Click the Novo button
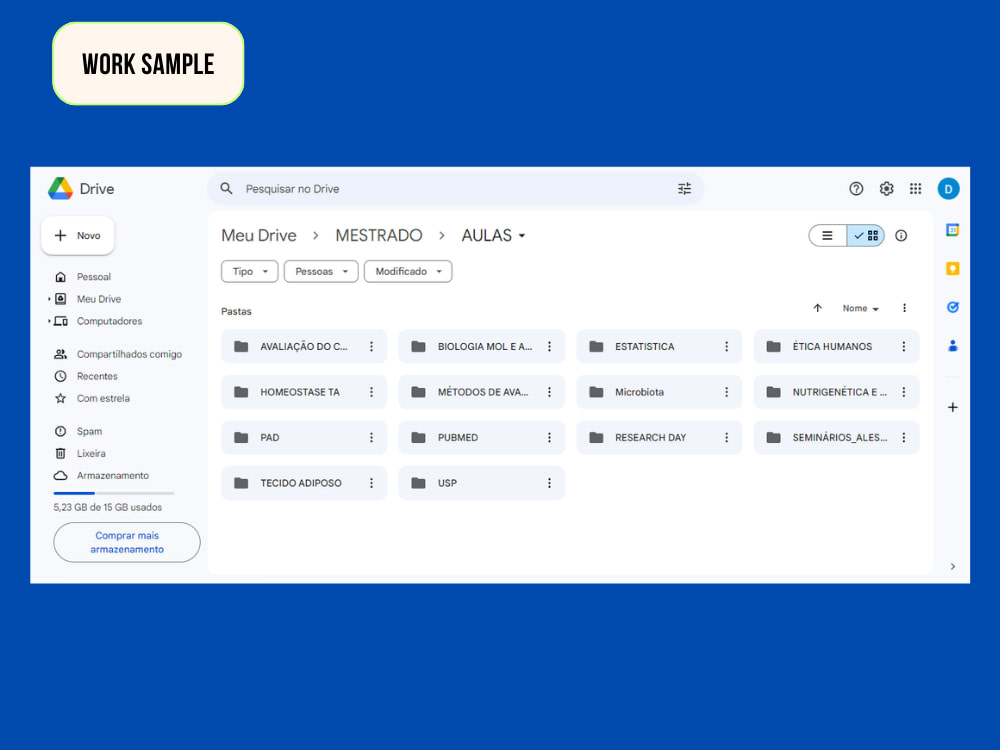 (x=78, y=236)
